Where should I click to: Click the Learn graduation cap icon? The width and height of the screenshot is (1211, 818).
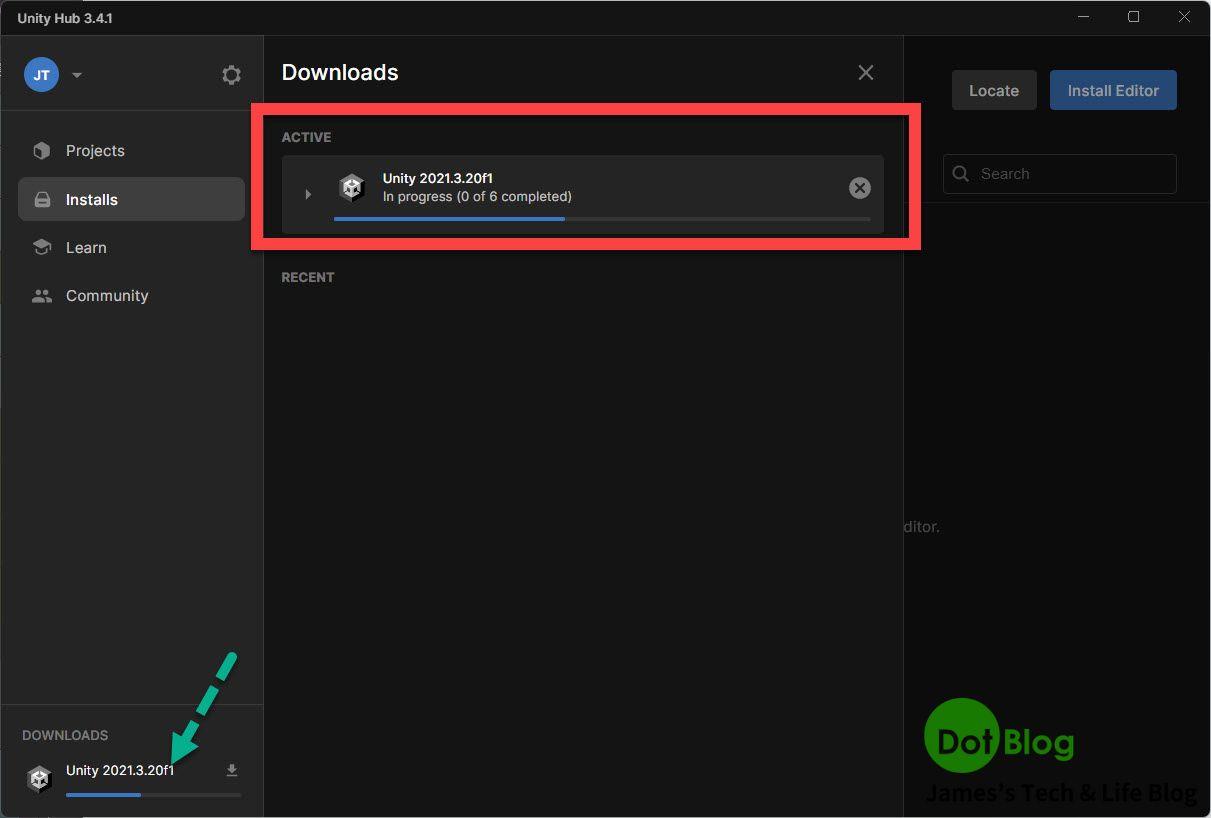click(42, 247)
